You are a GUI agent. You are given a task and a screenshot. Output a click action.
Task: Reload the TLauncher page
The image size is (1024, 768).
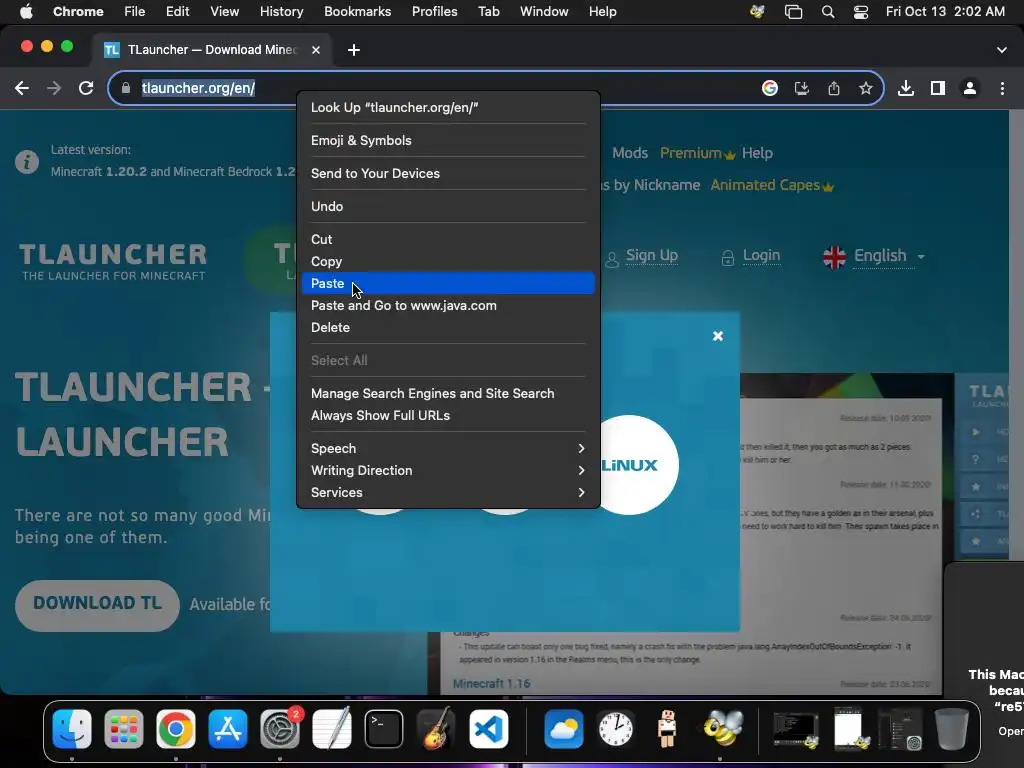tap(86, 88)
